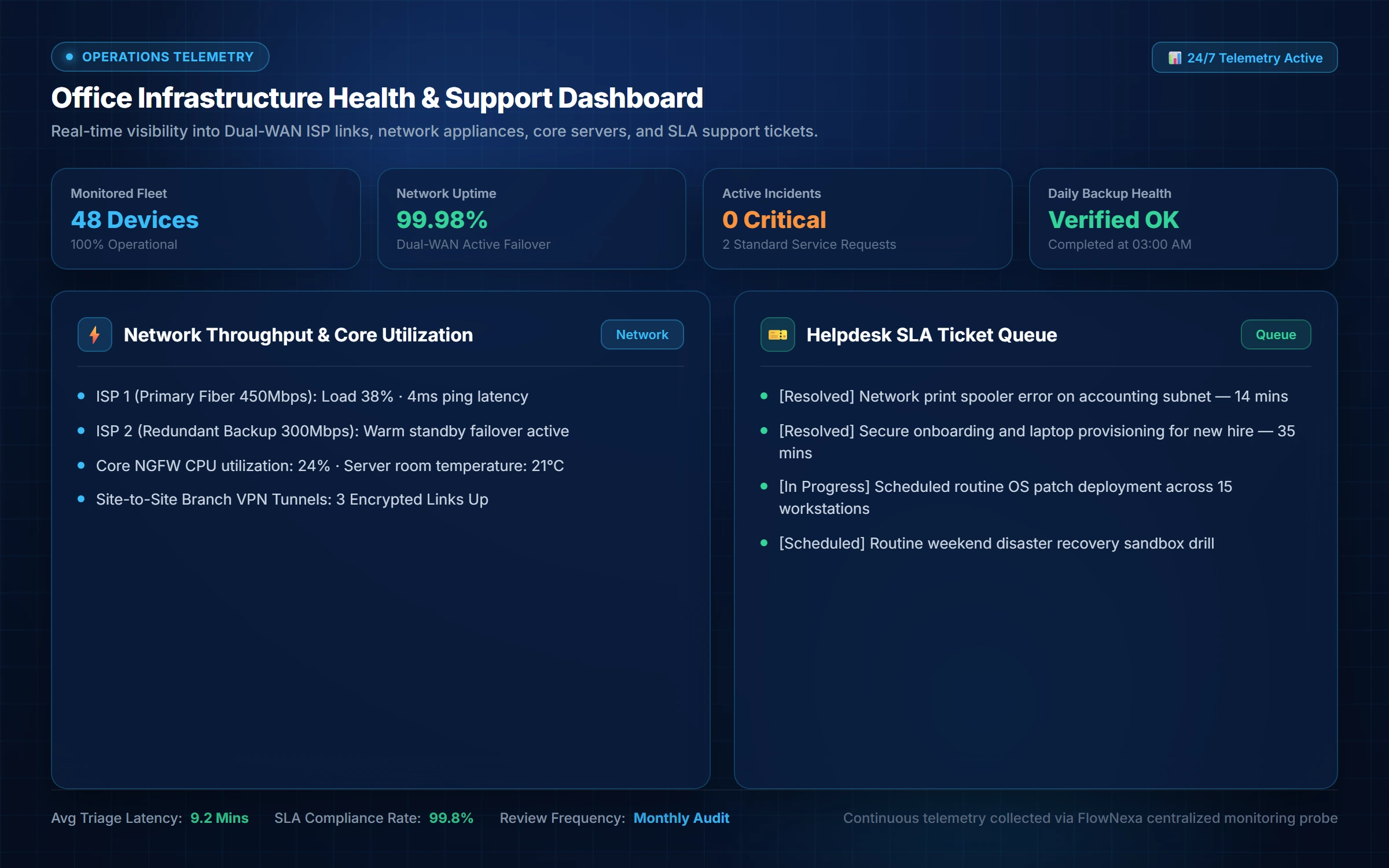Open the Monitored Fleet 48 Devices card

pos(205,219)
